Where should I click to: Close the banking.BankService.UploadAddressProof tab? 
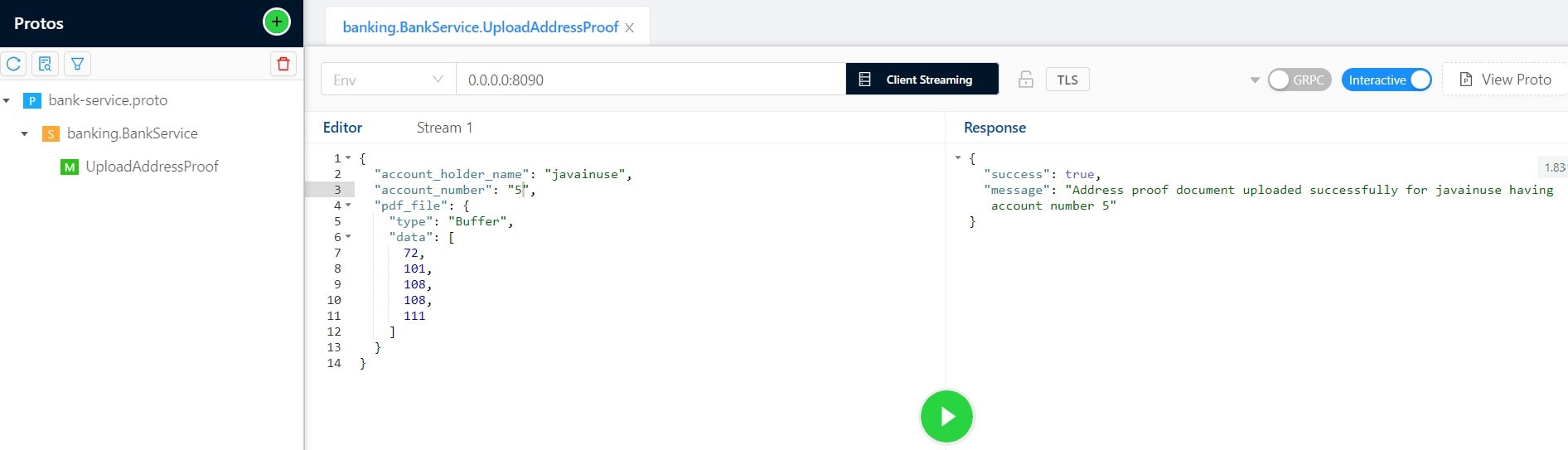[630, 27]
